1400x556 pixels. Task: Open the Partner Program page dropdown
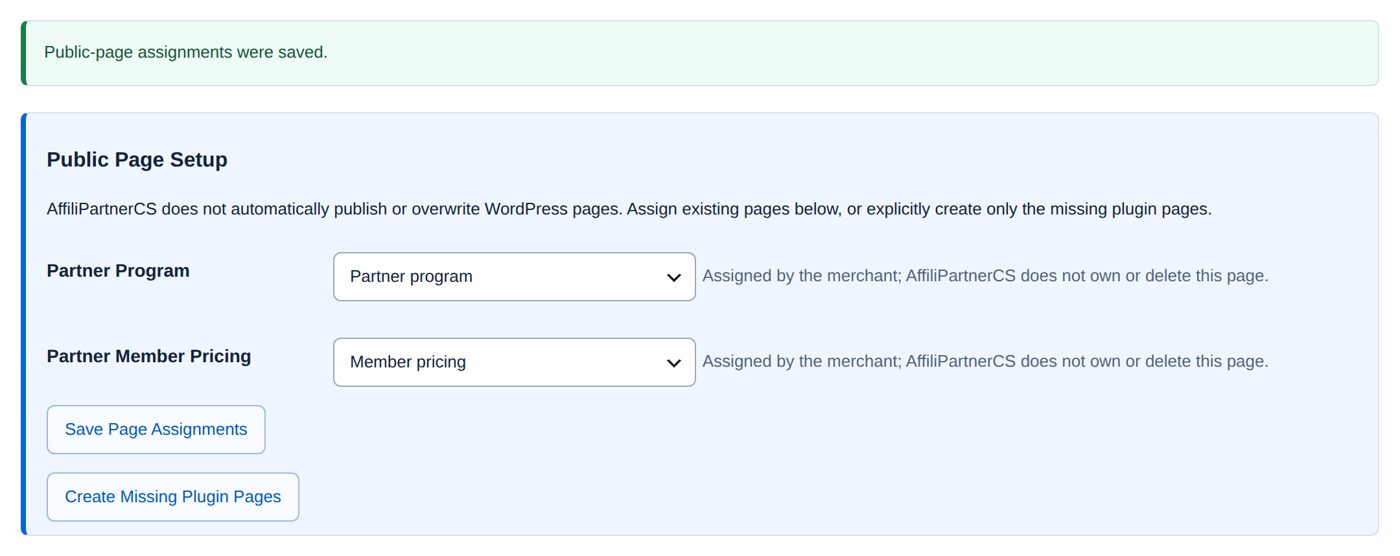[514, 276]
